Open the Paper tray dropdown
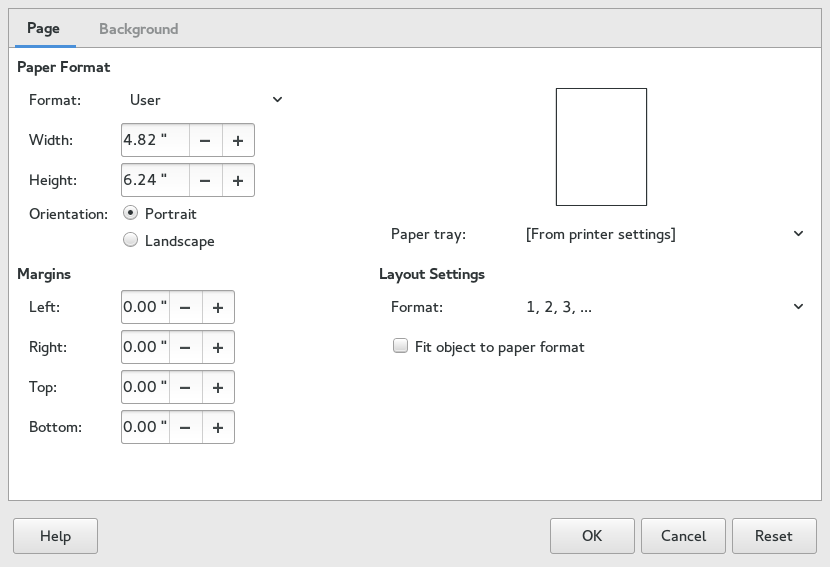 tap(665, 234)
